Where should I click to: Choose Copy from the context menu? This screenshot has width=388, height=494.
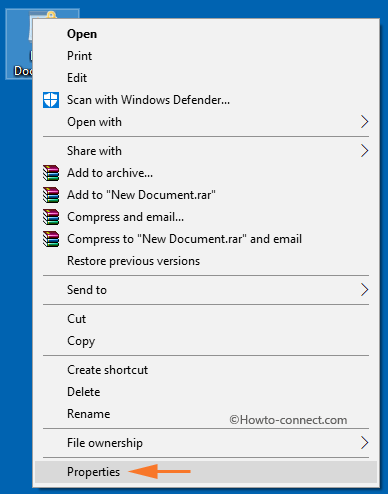click(206, 341)
